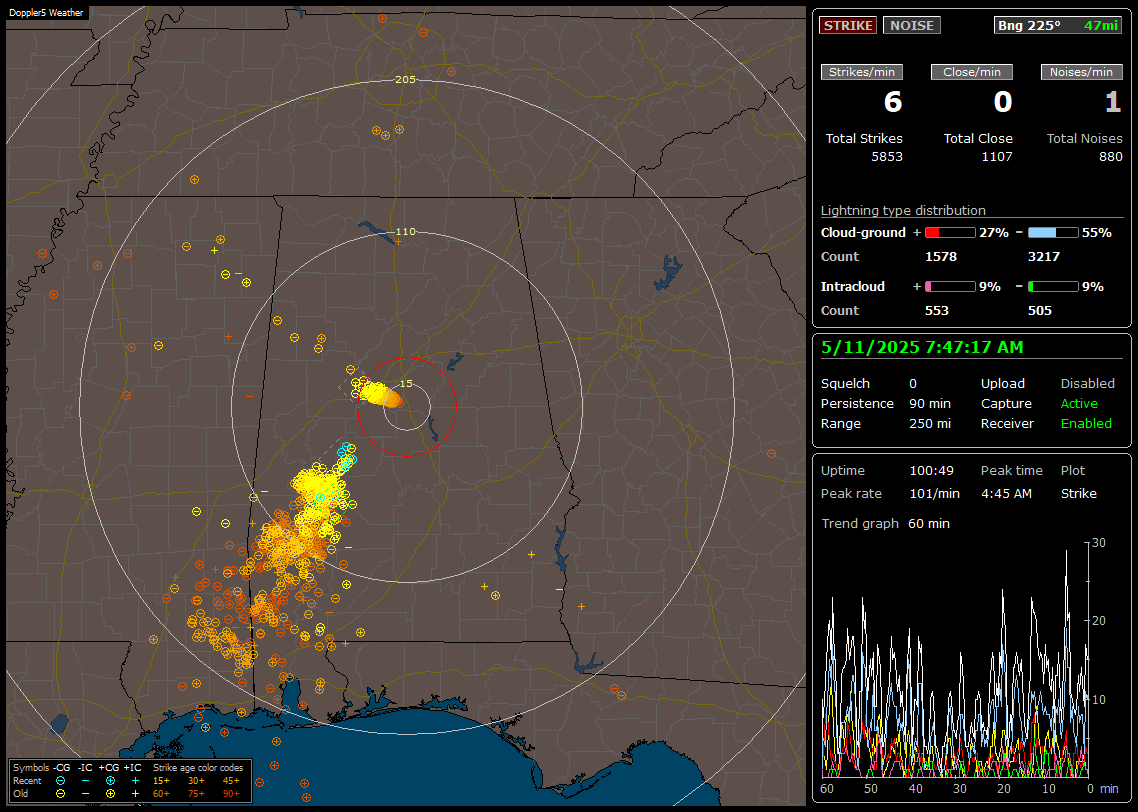Click the 110 range ring label
Screen dimensions: 1138x812
[405, 232]
